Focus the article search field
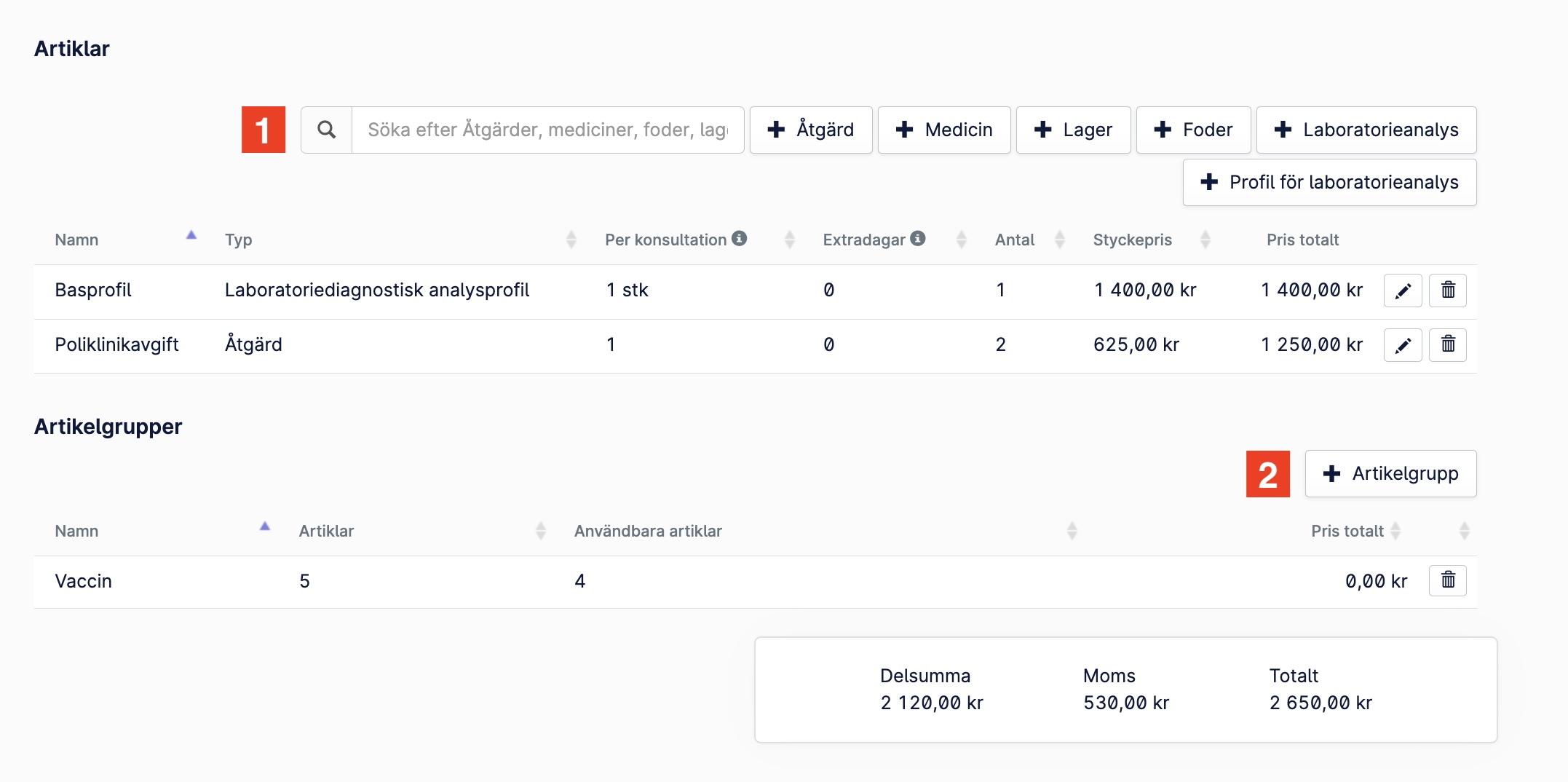Viewport: 1568px width, 782px height. (x=547, y=130)
